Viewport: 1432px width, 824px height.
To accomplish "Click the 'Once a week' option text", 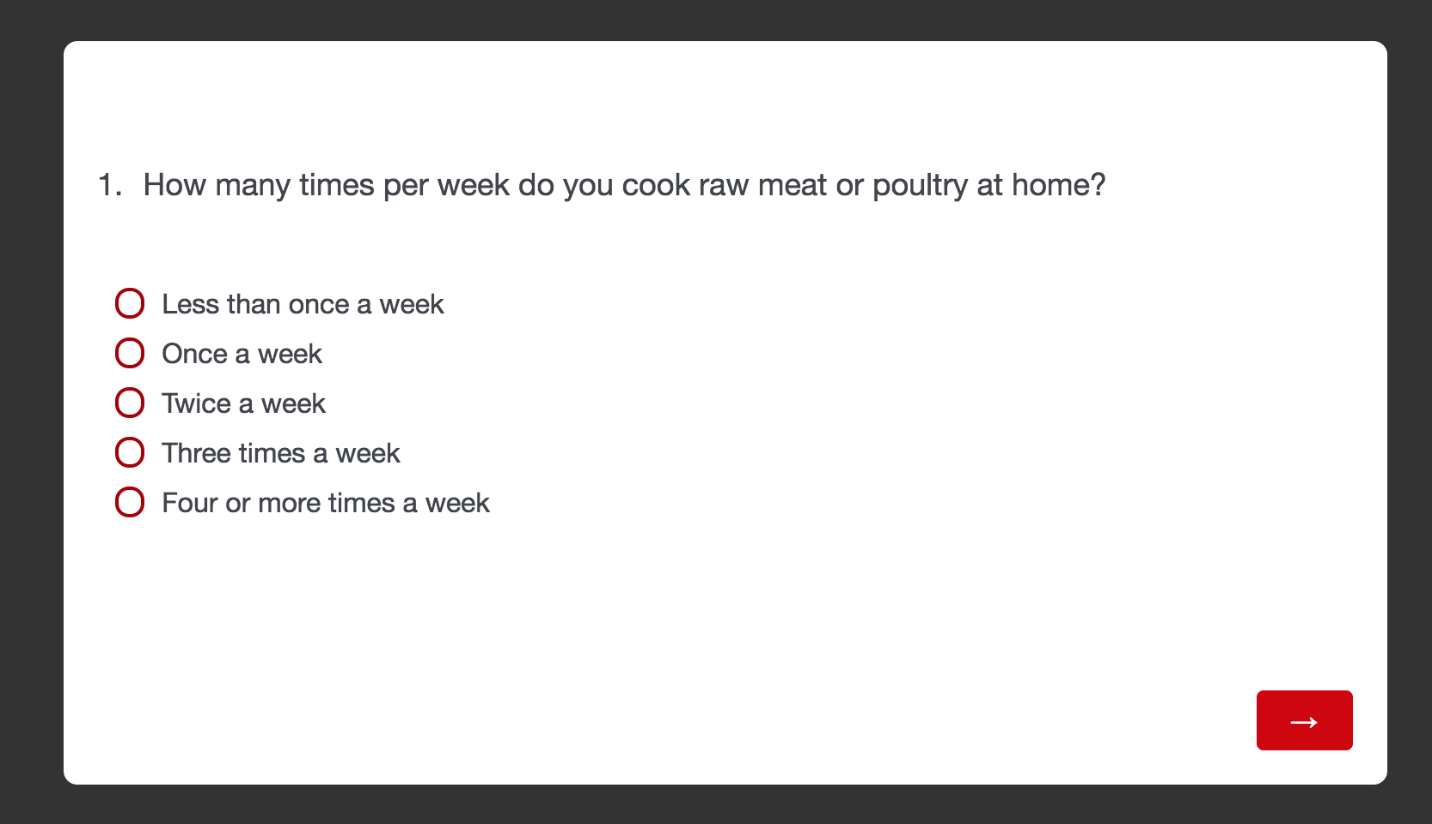I will (242, 354).
